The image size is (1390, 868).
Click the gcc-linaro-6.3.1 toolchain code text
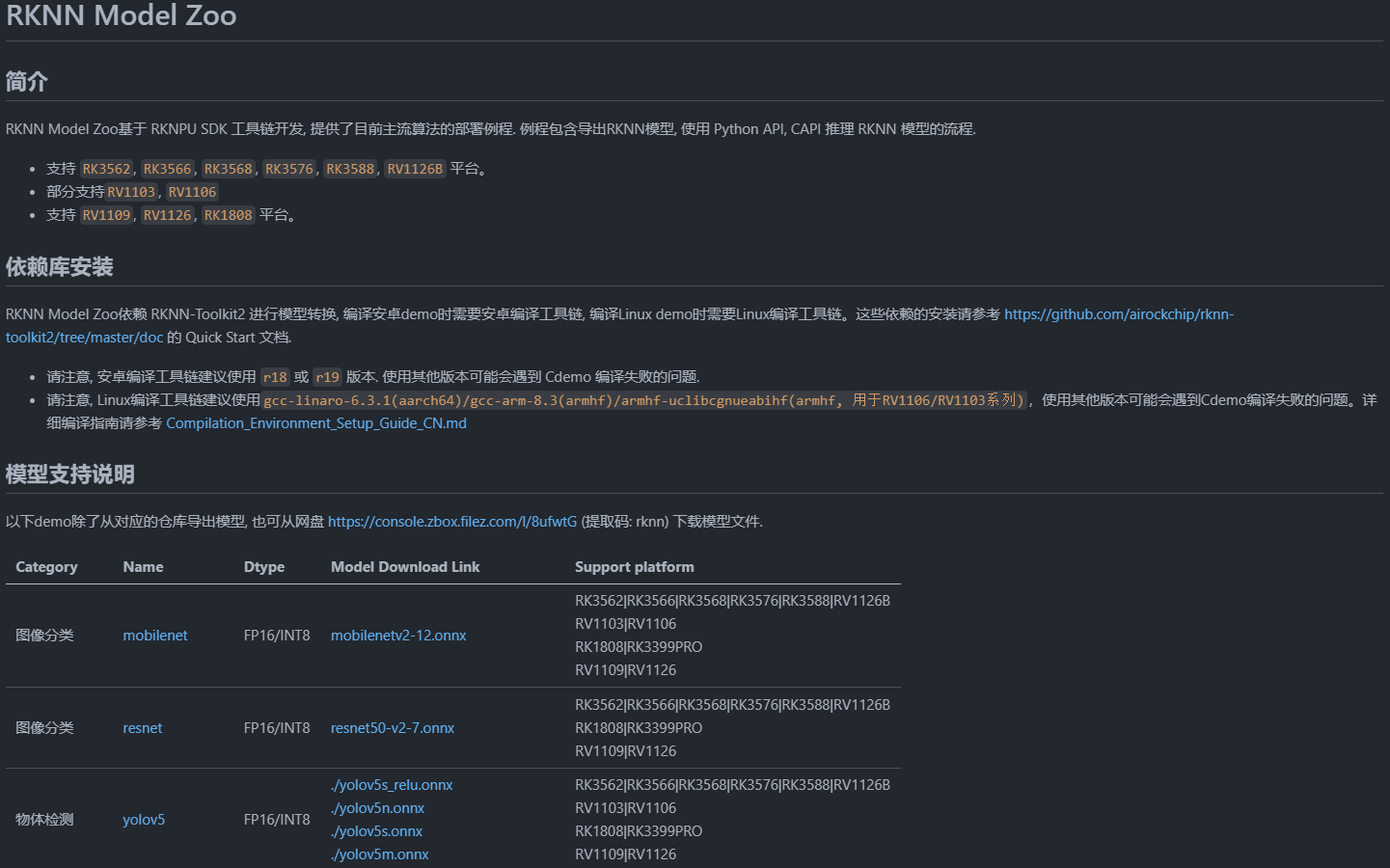644,400
